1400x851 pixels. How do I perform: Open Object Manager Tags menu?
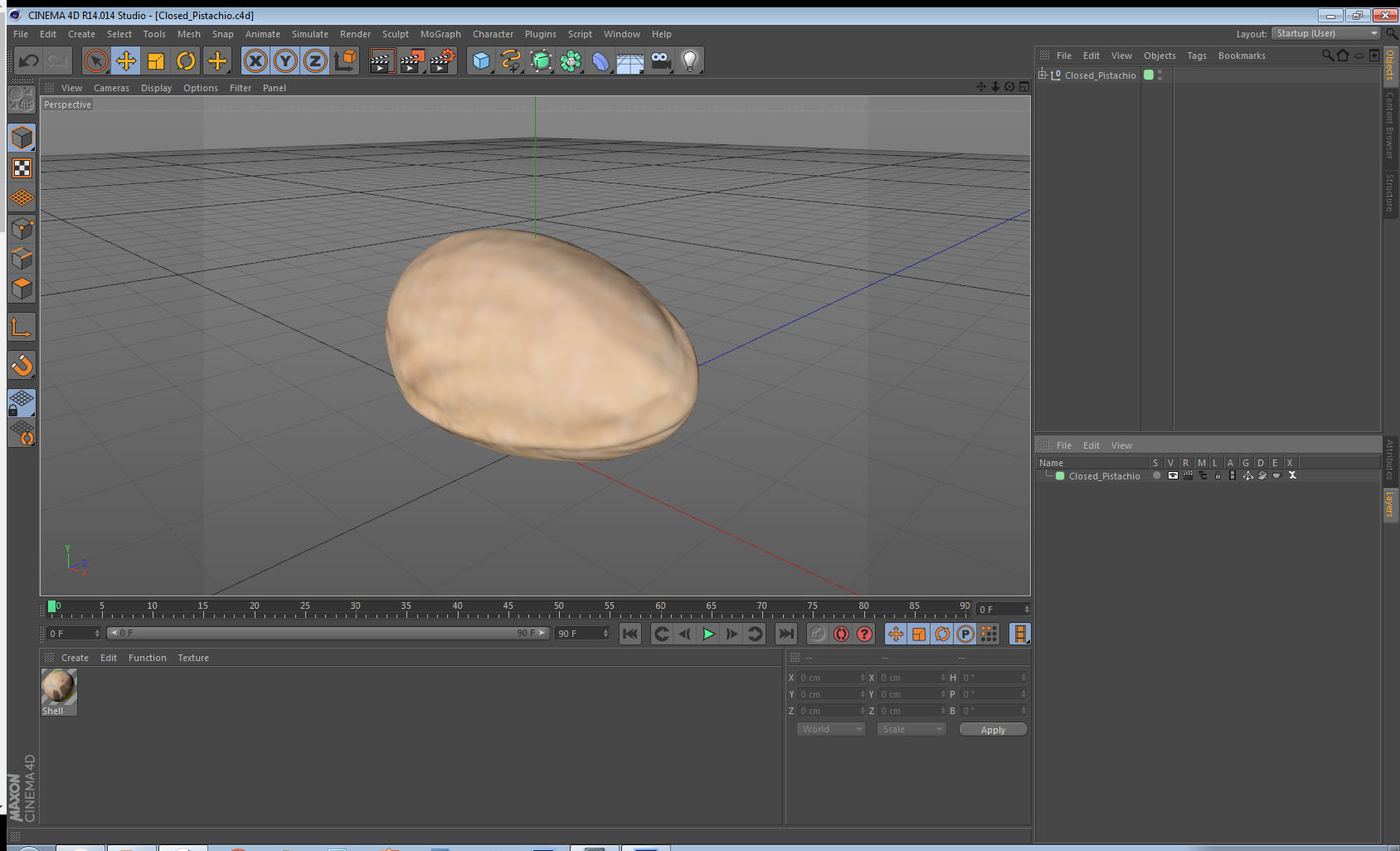(x=1196, y=56)
